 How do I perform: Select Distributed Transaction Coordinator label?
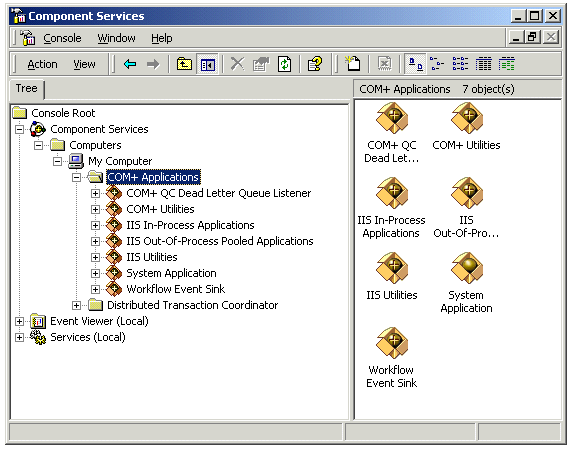pyautogui.click(x=193, y=305)
